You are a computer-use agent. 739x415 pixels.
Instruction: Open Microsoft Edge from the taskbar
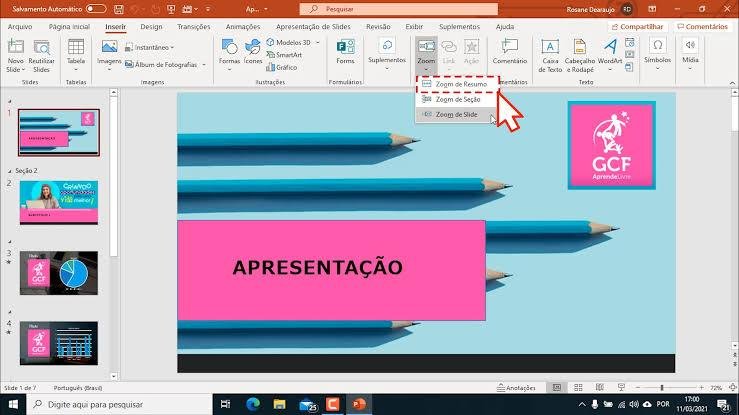(253, 404)
